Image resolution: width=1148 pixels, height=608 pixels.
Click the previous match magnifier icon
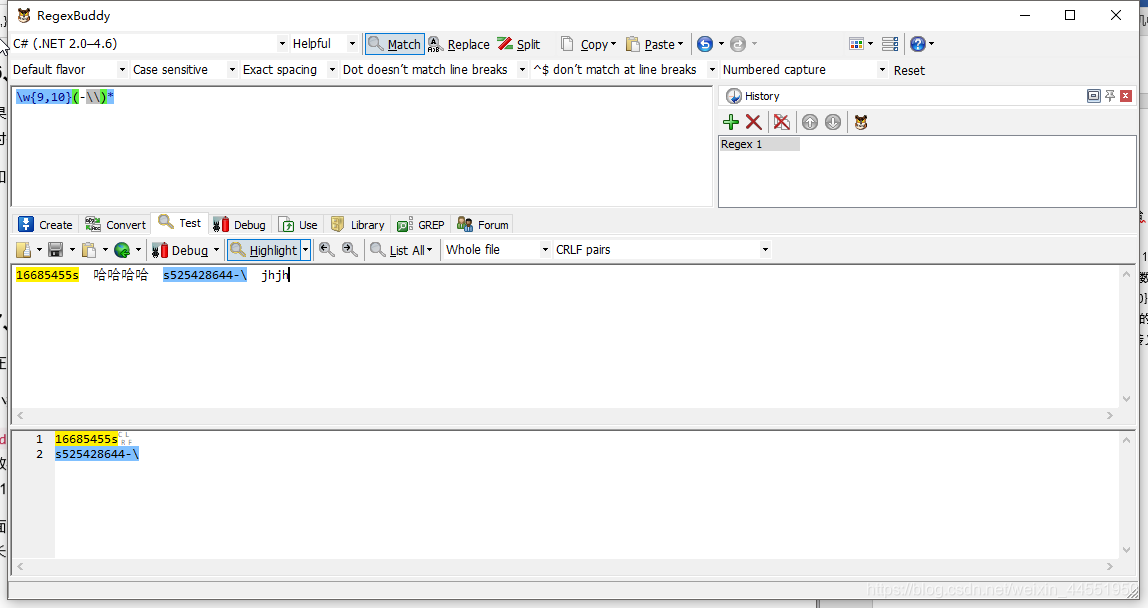click(x=327, y=250)
